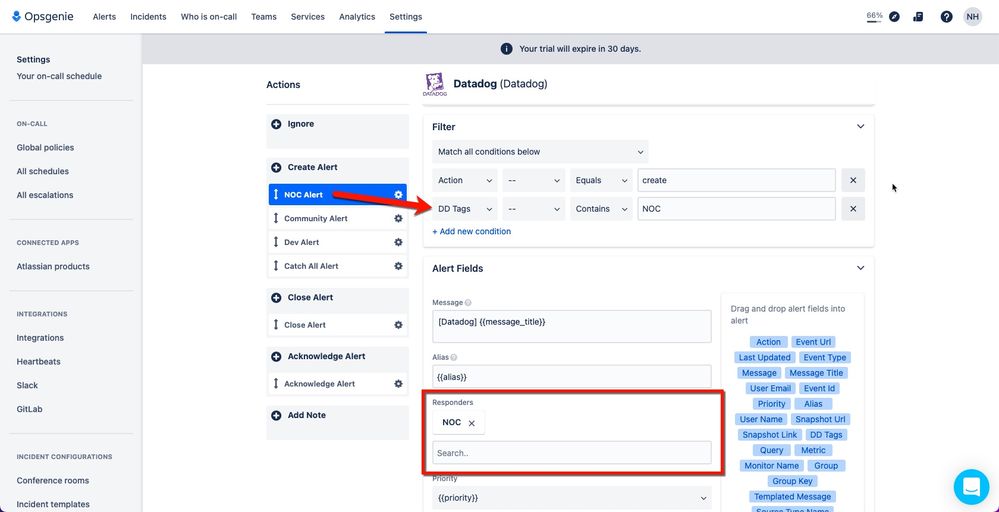Open Heartbeats in sidebar
999x512 pixels.
[39, 362]
